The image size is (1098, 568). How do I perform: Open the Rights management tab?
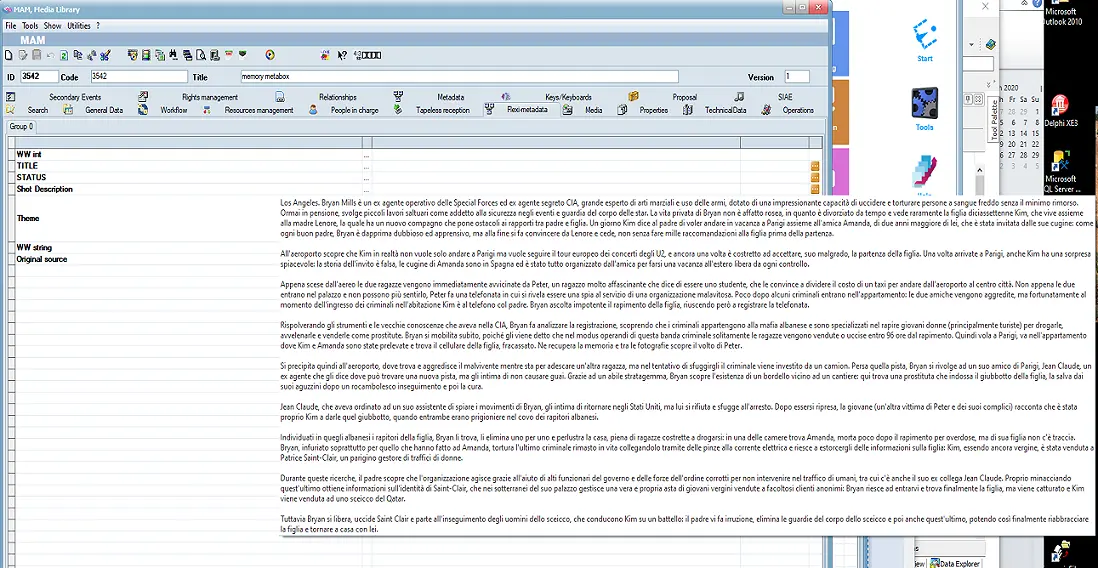pyautogui.click(x=210, y=97)
